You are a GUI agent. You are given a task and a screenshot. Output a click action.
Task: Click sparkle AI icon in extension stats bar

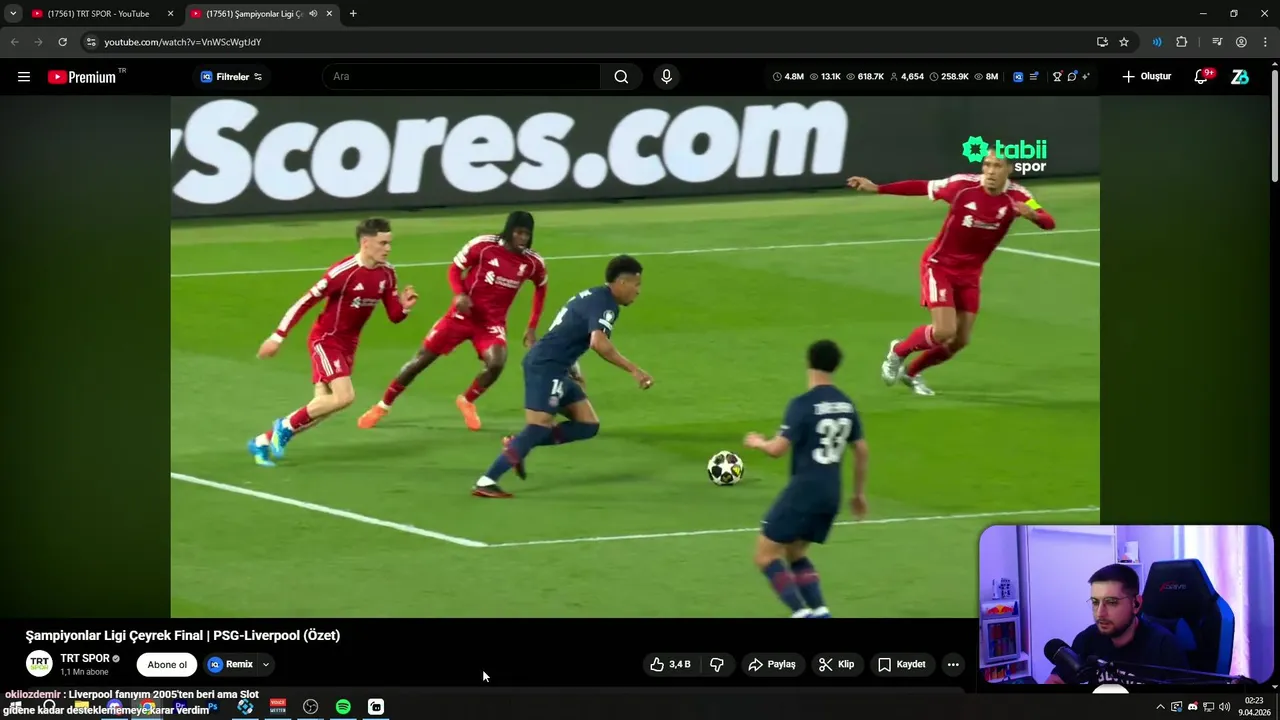pyautogui.click(x=1086, y=76)
